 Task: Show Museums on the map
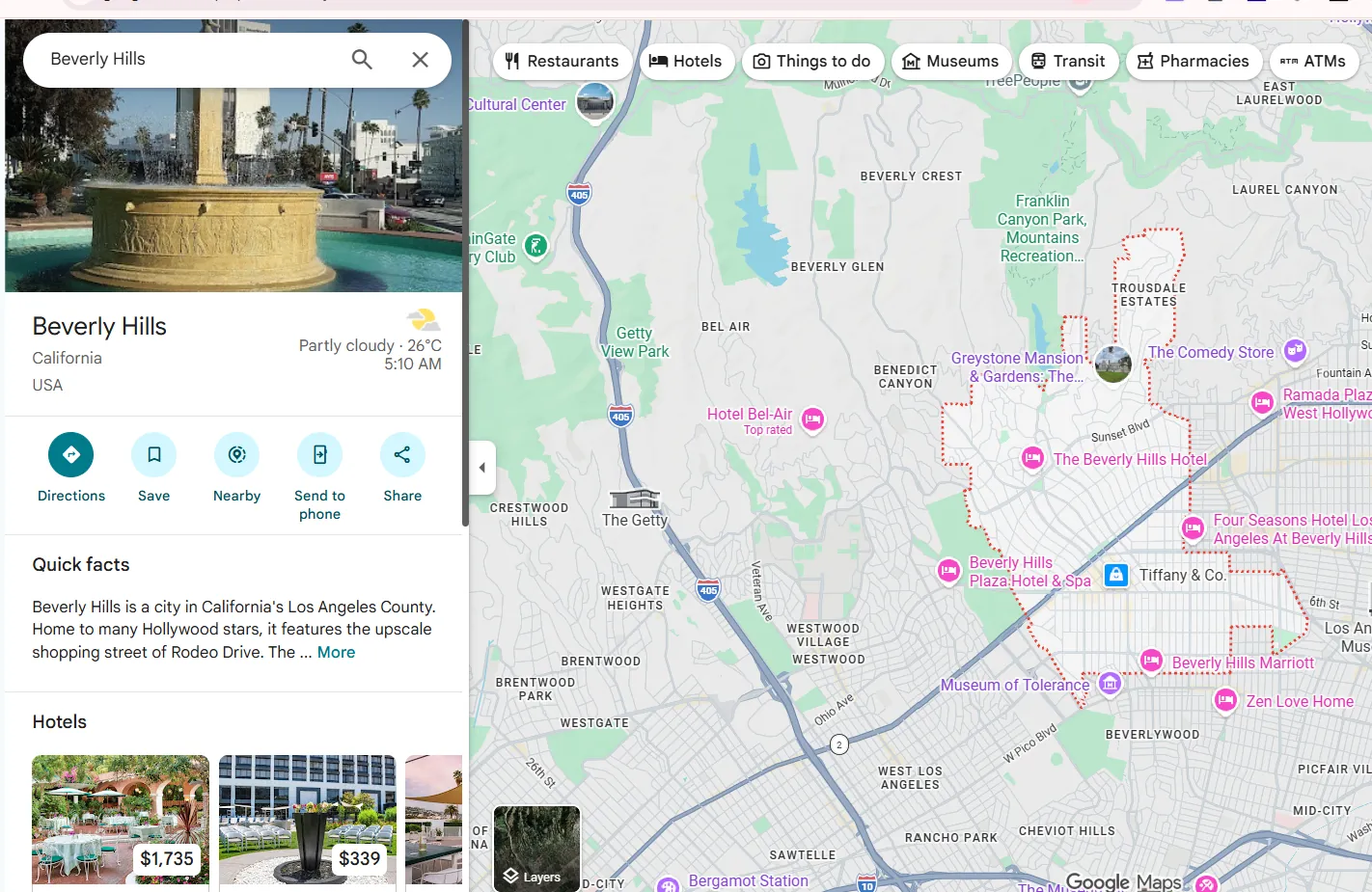(951, 61)
